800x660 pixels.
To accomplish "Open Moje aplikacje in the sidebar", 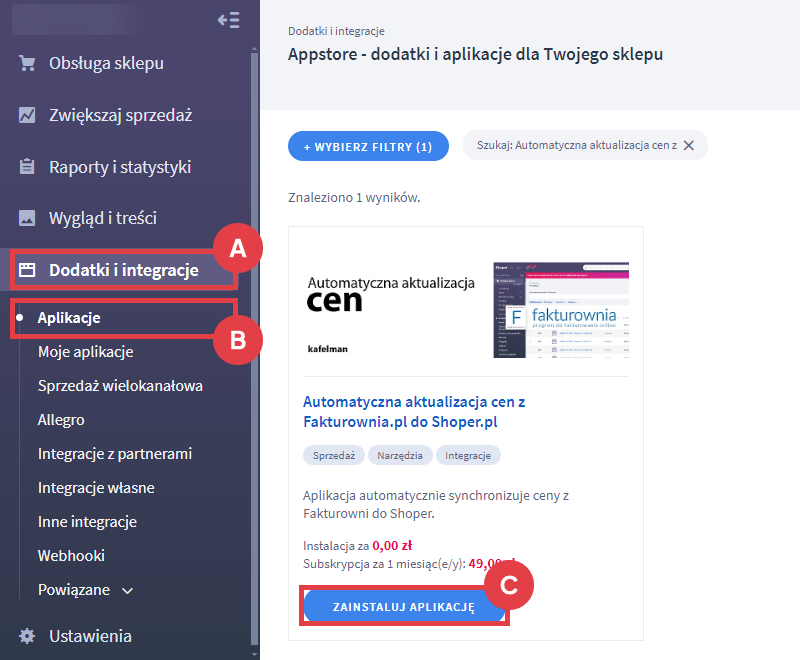I will (86, 352).
